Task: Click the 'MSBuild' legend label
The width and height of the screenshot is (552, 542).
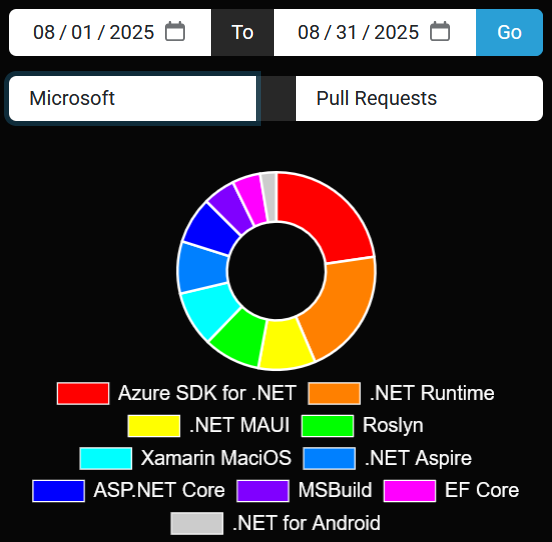Action: click(x=335, y=490)
